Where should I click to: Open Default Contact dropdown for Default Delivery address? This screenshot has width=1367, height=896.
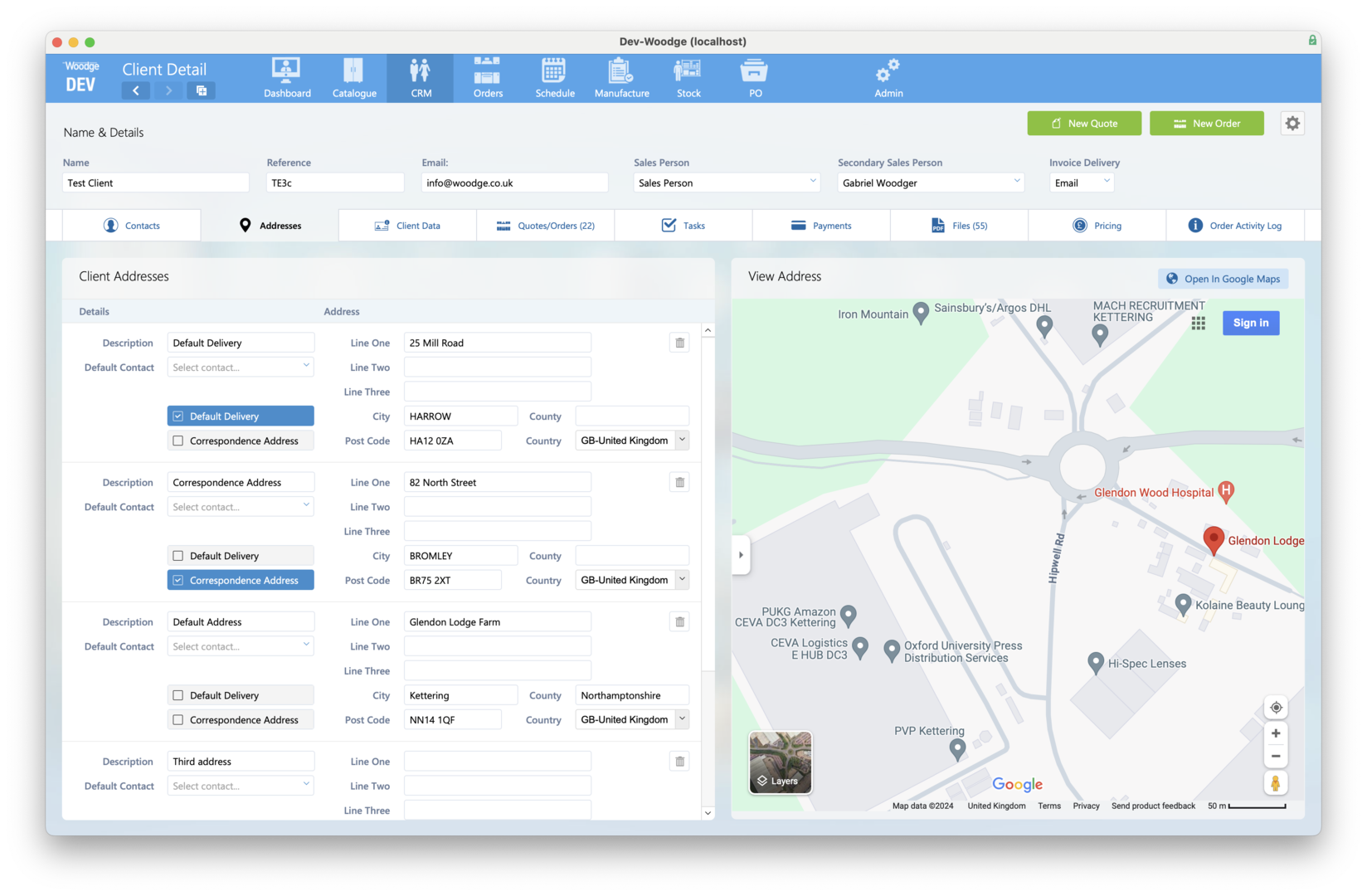coord(241,367)
